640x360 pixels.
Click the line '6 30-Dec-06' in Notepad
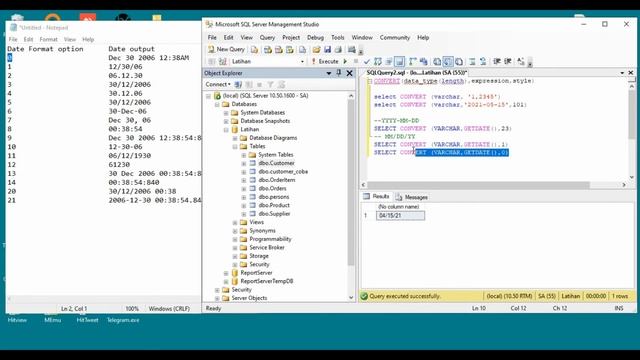click(77, 111)
